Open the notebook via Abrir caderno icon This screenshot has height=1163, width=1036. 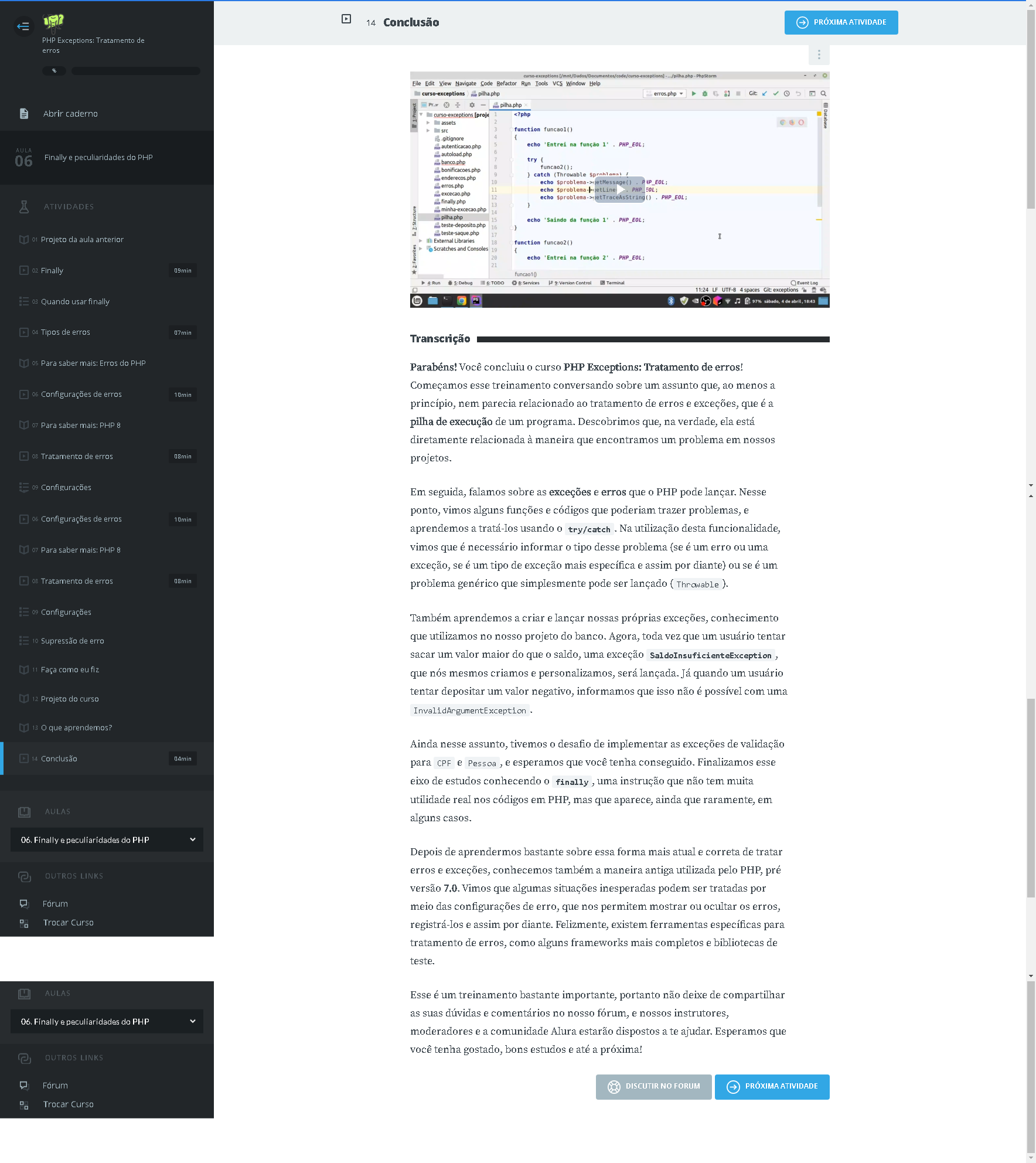click(24, 114)
